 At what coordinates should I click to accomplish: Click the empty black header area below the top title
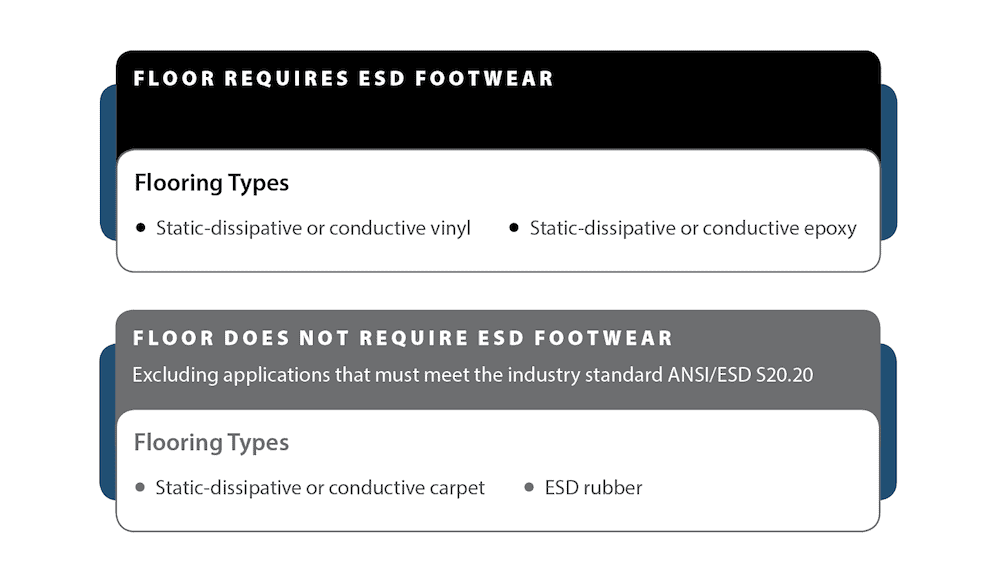pos(498,120)
